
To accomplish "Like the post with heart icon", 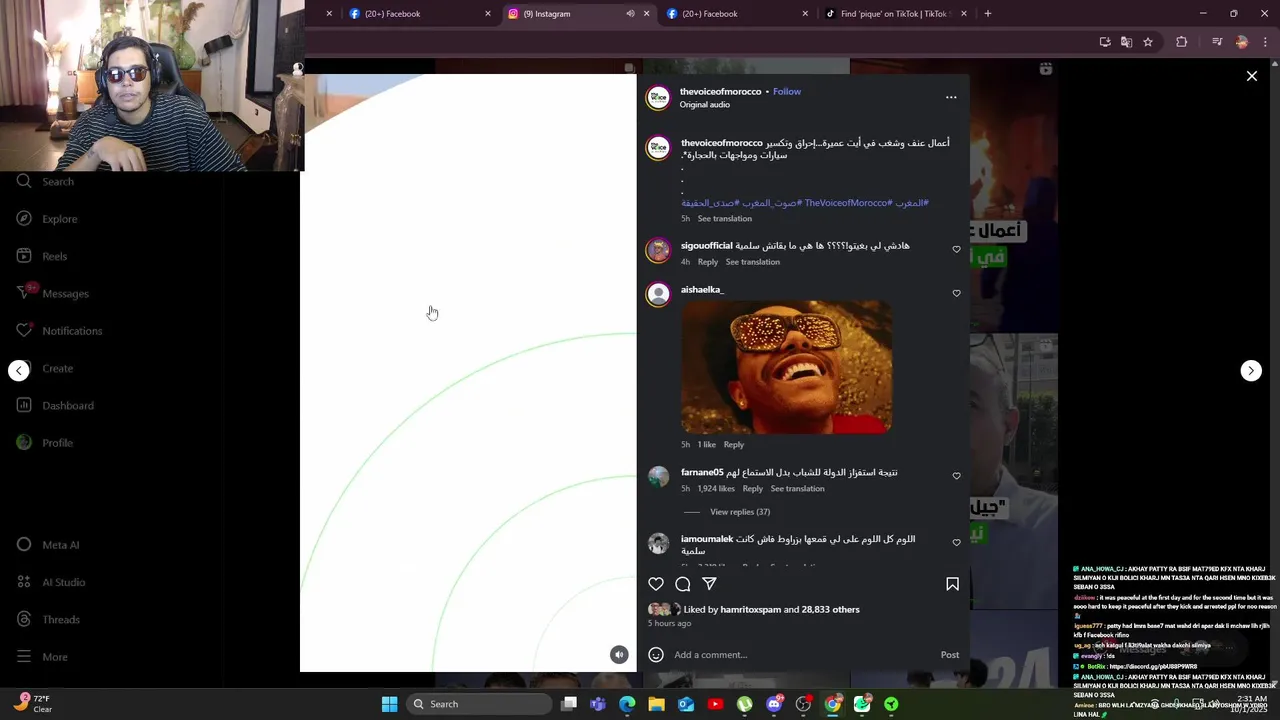I will [x=656, y=584].
